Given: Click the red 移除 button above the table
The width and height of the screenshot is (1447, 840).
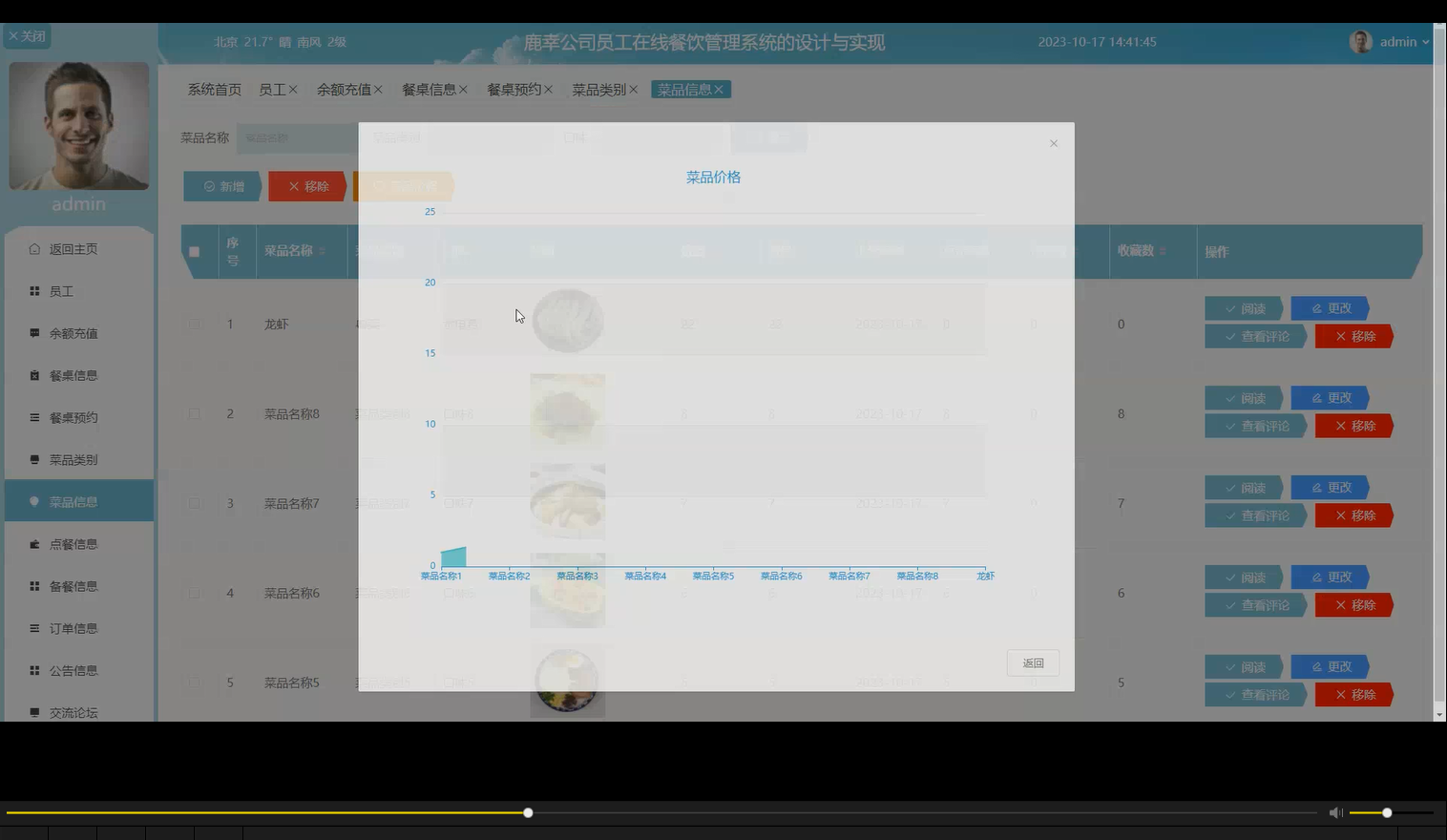Looking at the screenshot, I should click(x=306, y=186).
